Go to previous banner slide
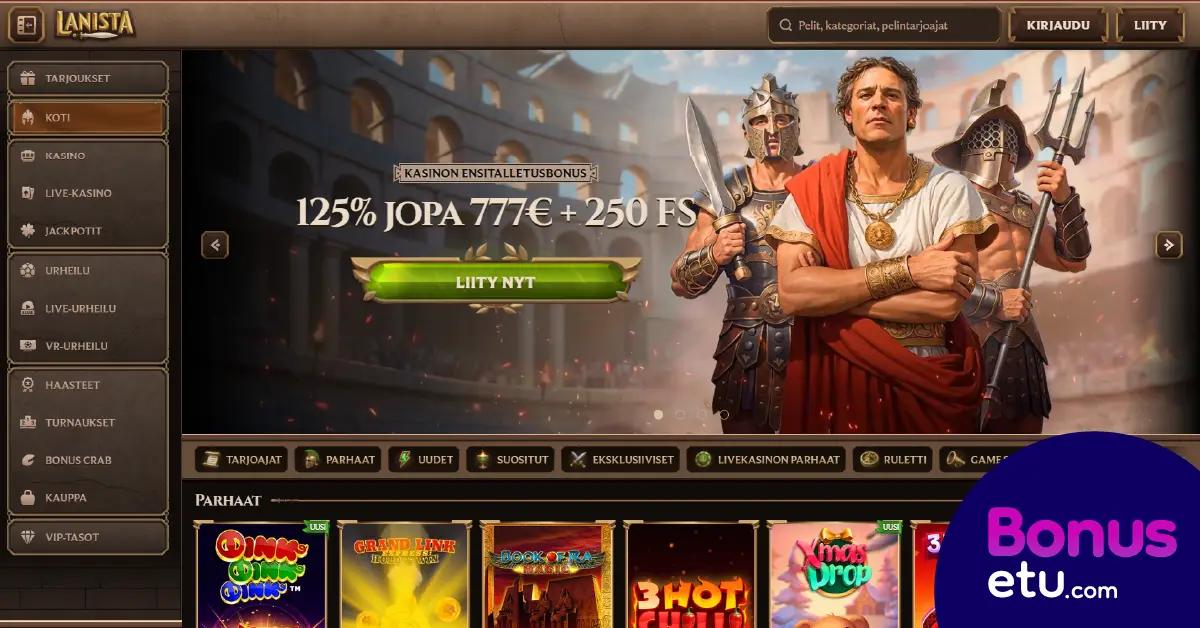Viewport: 1200px width, 628px height. [x=215, y=245]
